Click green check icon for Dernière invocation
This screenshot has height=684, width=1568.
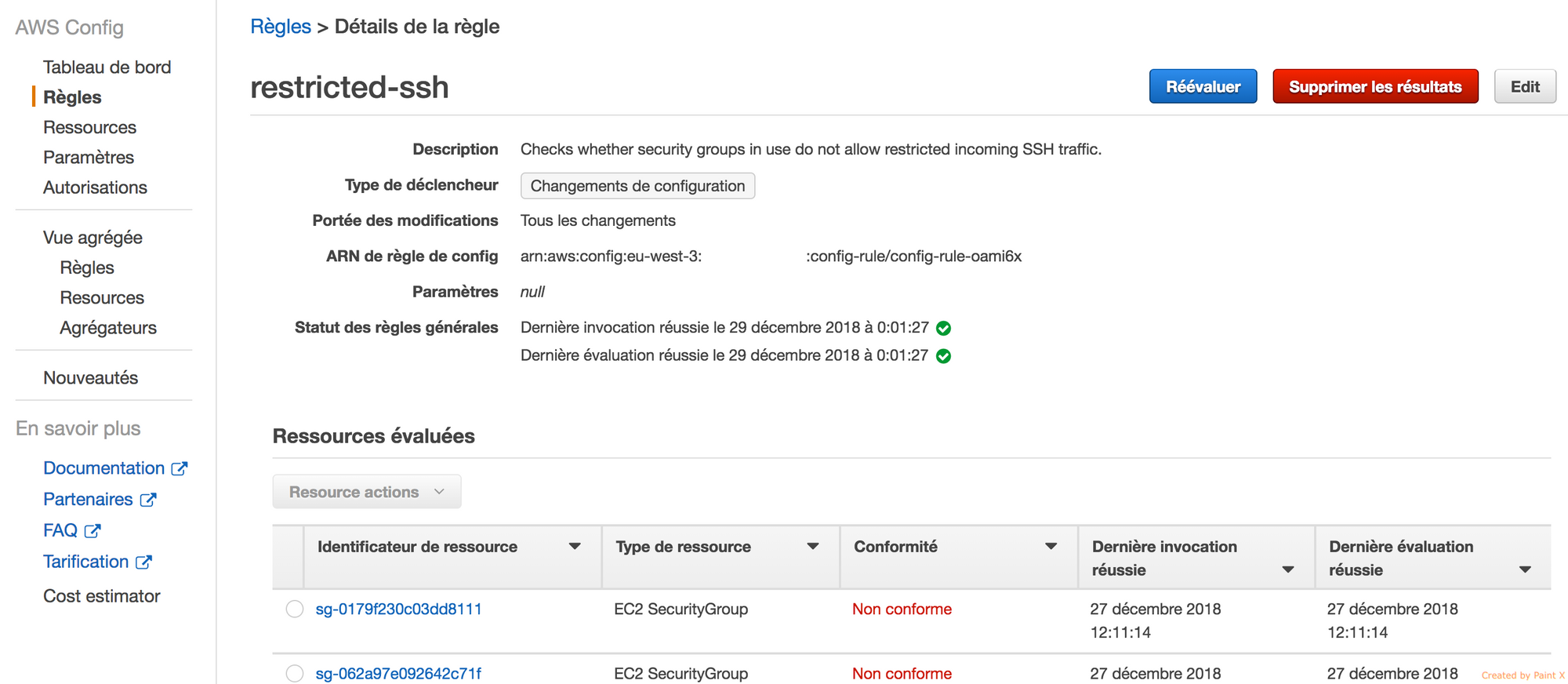pyautogui.click(x=944, y=328)
